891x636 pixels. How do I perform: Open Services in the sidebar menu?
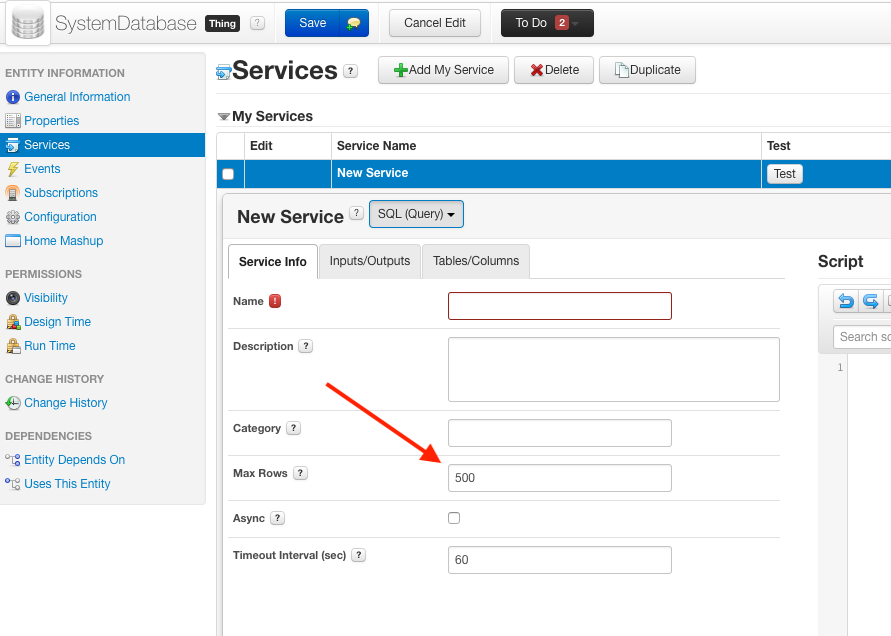click(102, 145)
